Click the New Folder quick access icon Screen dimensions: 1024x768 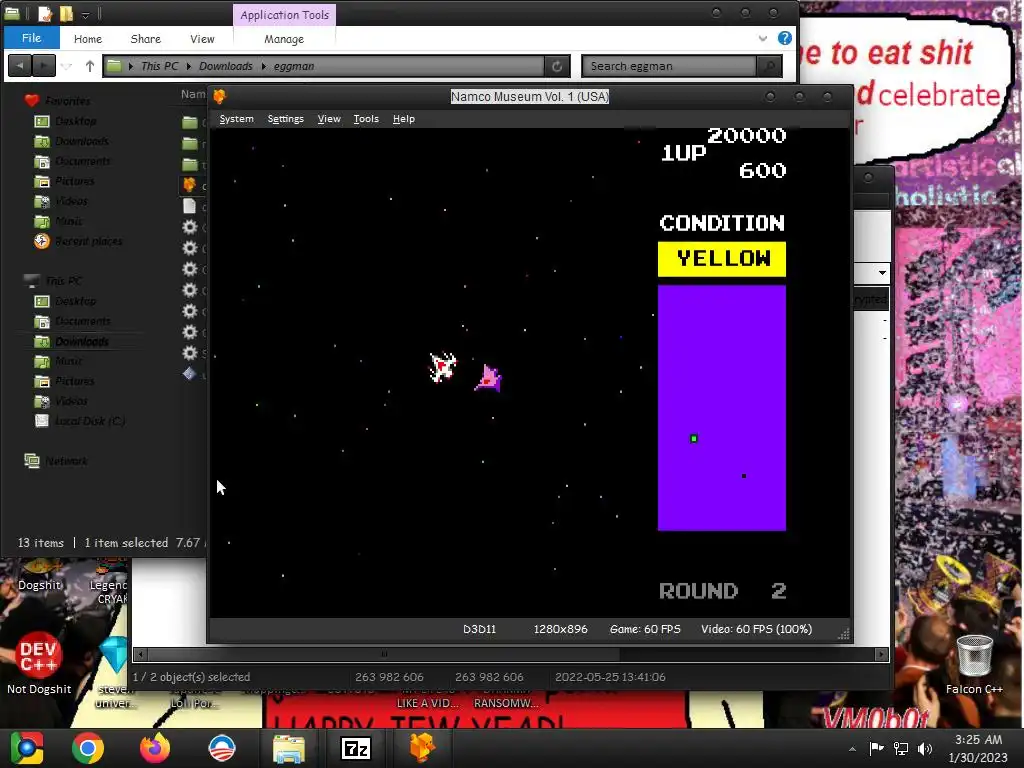pos(66,14)
